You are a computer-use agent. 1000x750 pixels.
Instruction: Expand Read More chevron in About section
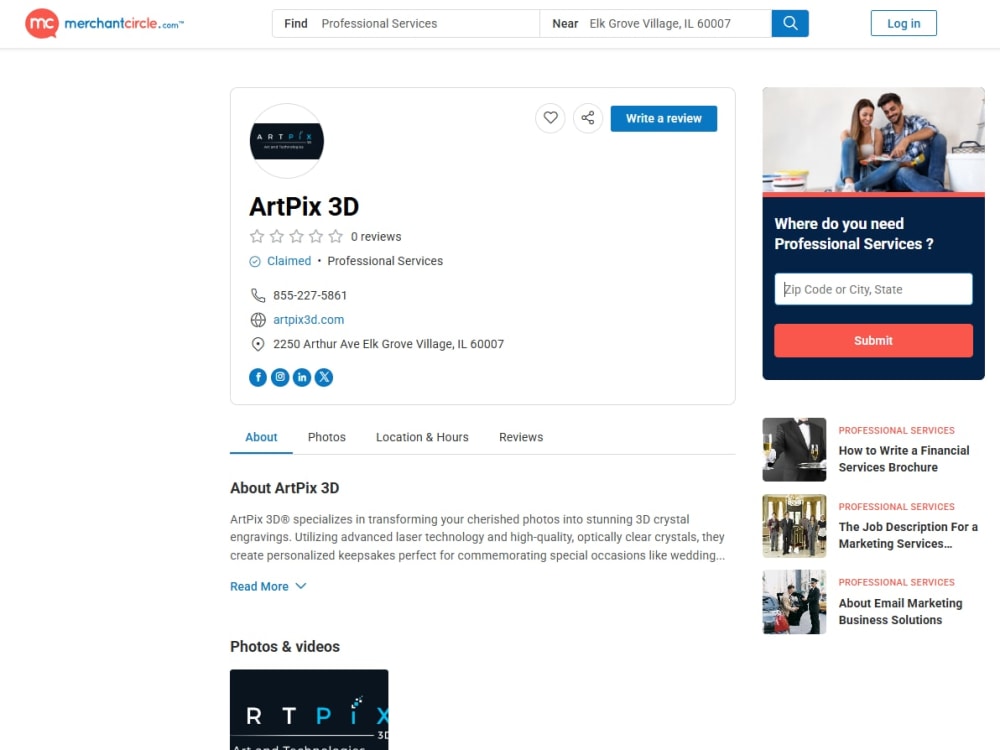[x=301, y=586]
